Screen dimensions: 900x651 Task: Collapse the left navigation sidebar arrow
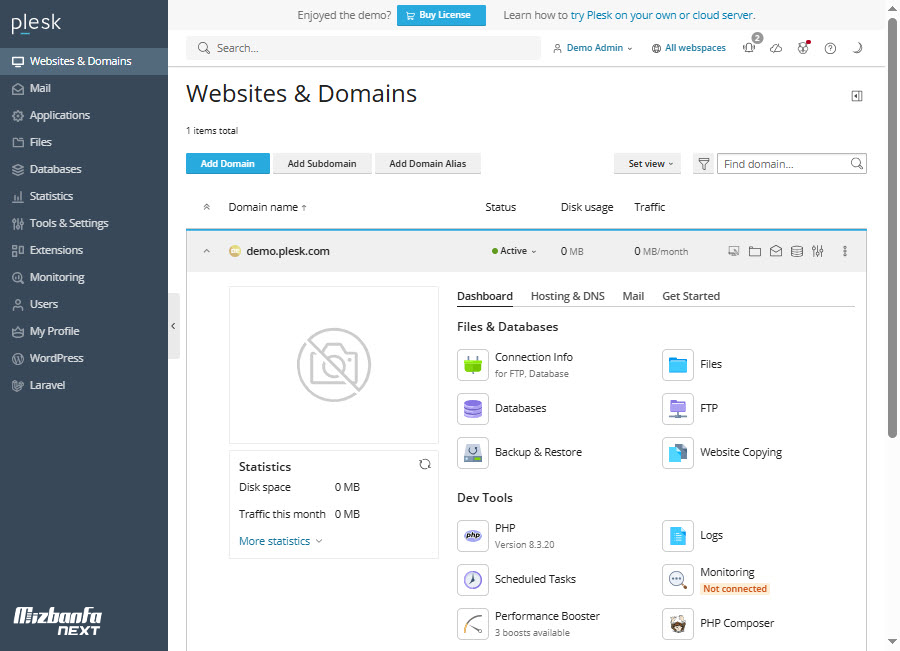pos(173,326)
